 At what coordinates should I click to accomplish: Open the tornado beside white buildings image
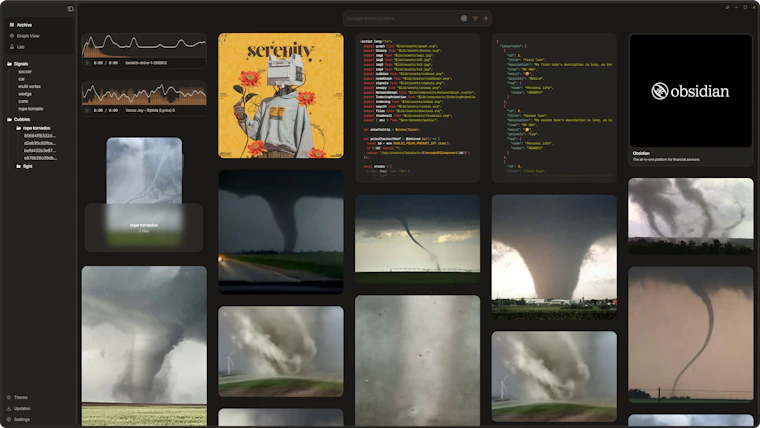click(554, 257)
